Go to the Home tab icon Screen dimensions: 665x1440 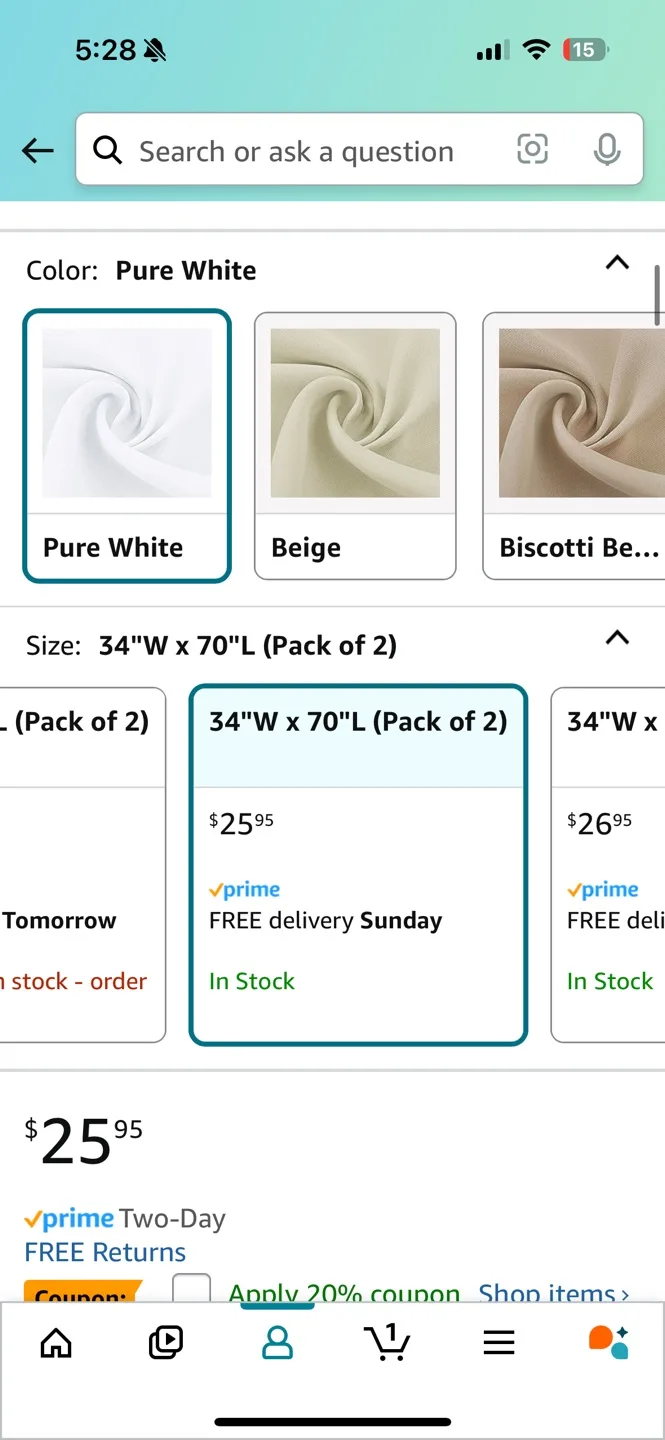pos(55,1344)
